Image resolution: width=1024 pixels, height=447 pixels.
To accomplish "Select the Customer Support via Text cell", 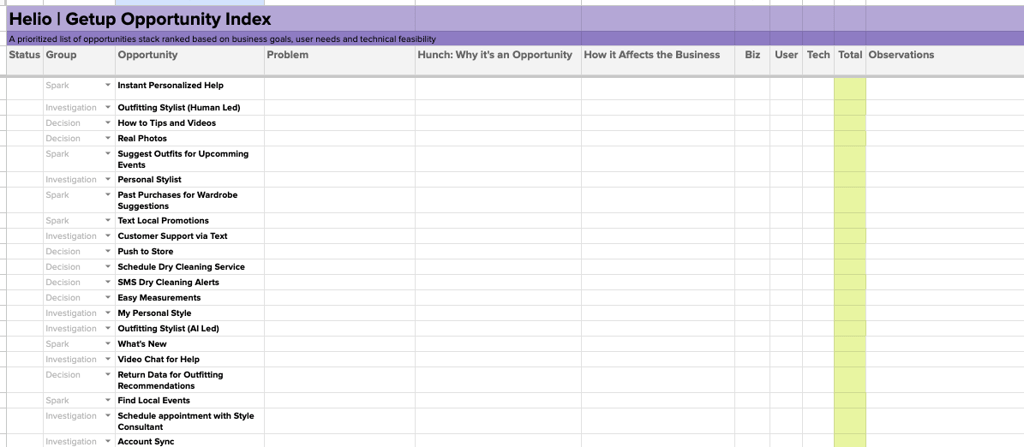I will 190,236.
